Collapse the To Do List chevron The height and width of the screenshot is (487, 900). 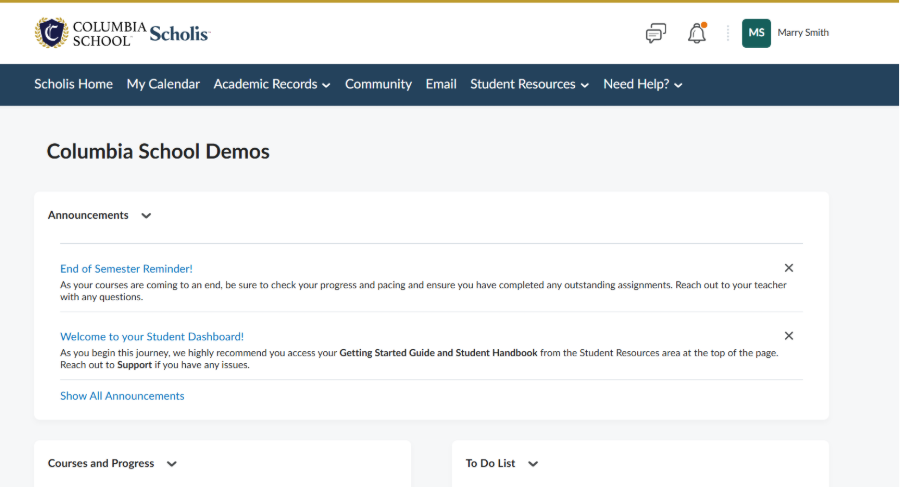[533, 464]
